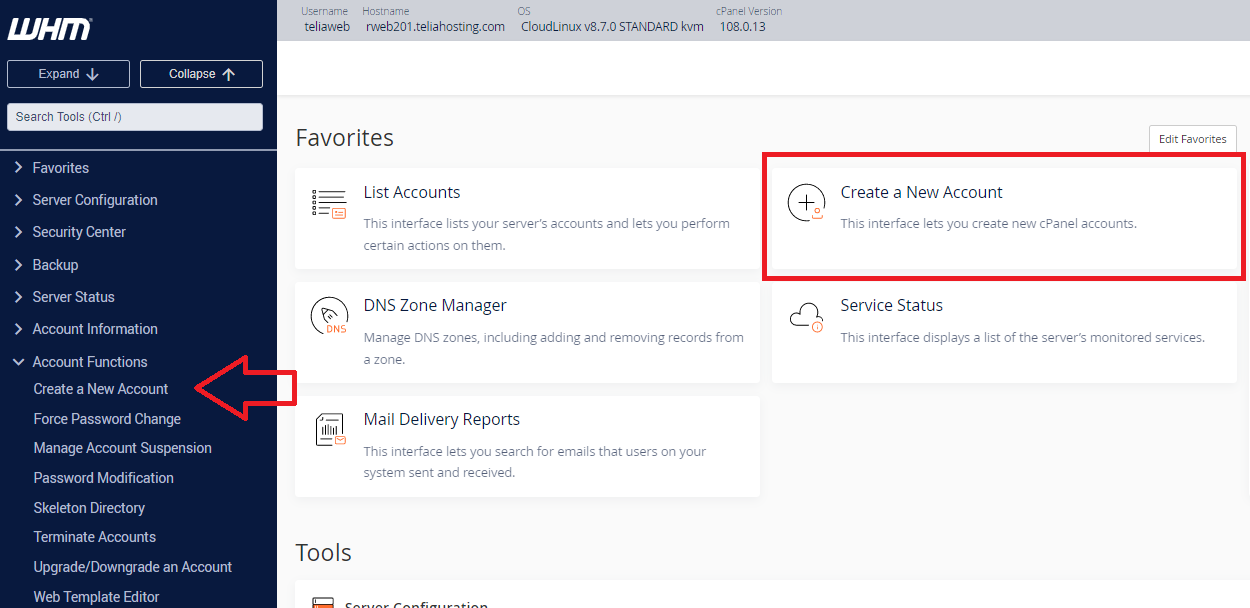
Task: Click the Collapse button
Action: [x=201, y=74]
